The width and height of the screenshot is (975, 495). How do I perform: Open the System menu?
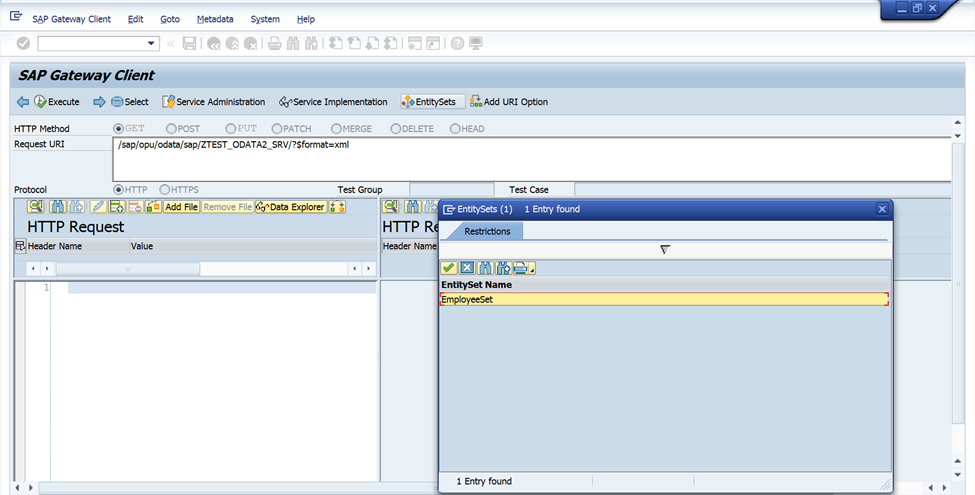(x=265, y=19)
